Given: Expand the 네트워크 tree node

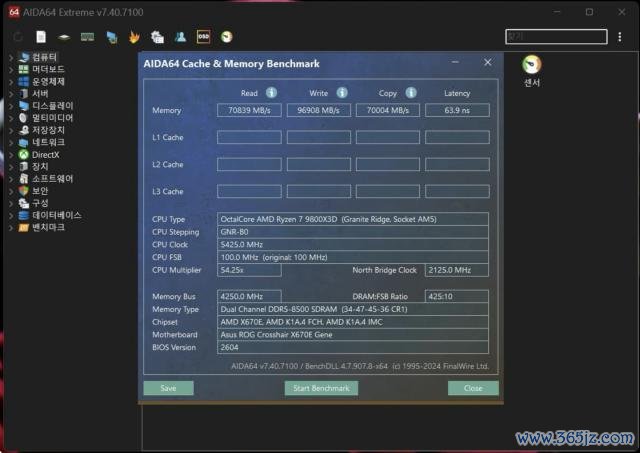Looking at the screenshot, I should click(11, 142).
